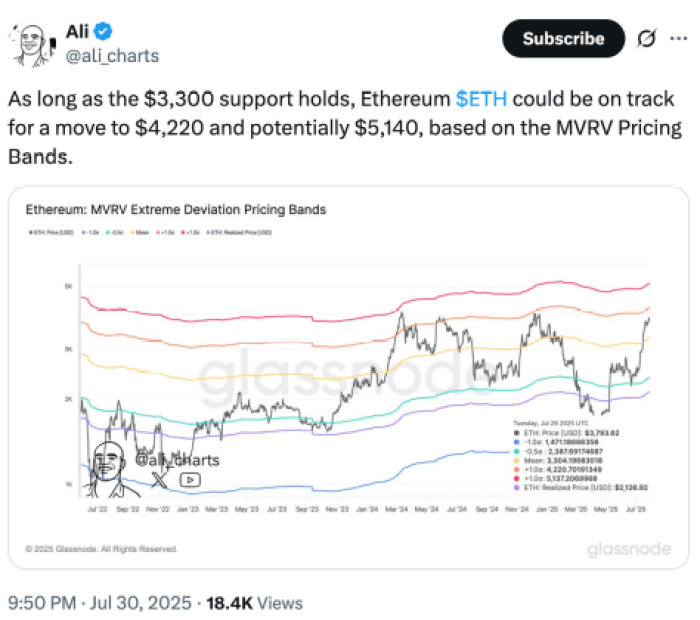The height and width of the screenshot is (620, 700).
Task: Click the 18.4K Views count
Action: coord(254,603)
